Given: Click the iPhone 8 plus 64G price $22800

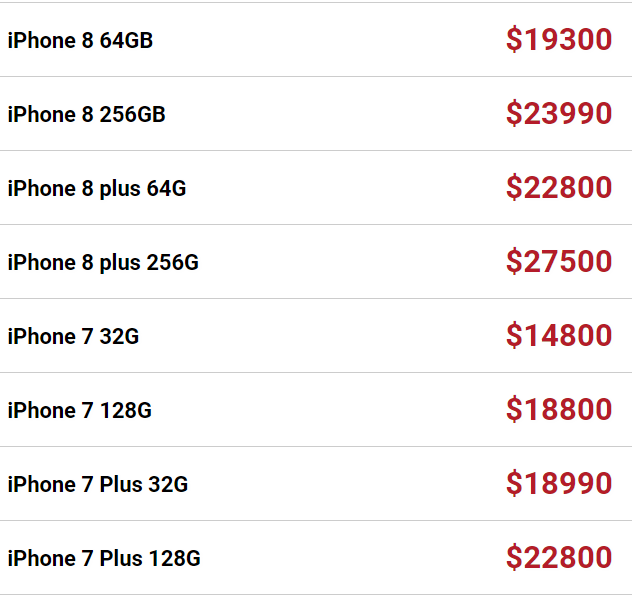Looking at the screenshot, I should [x=559, y=188].
